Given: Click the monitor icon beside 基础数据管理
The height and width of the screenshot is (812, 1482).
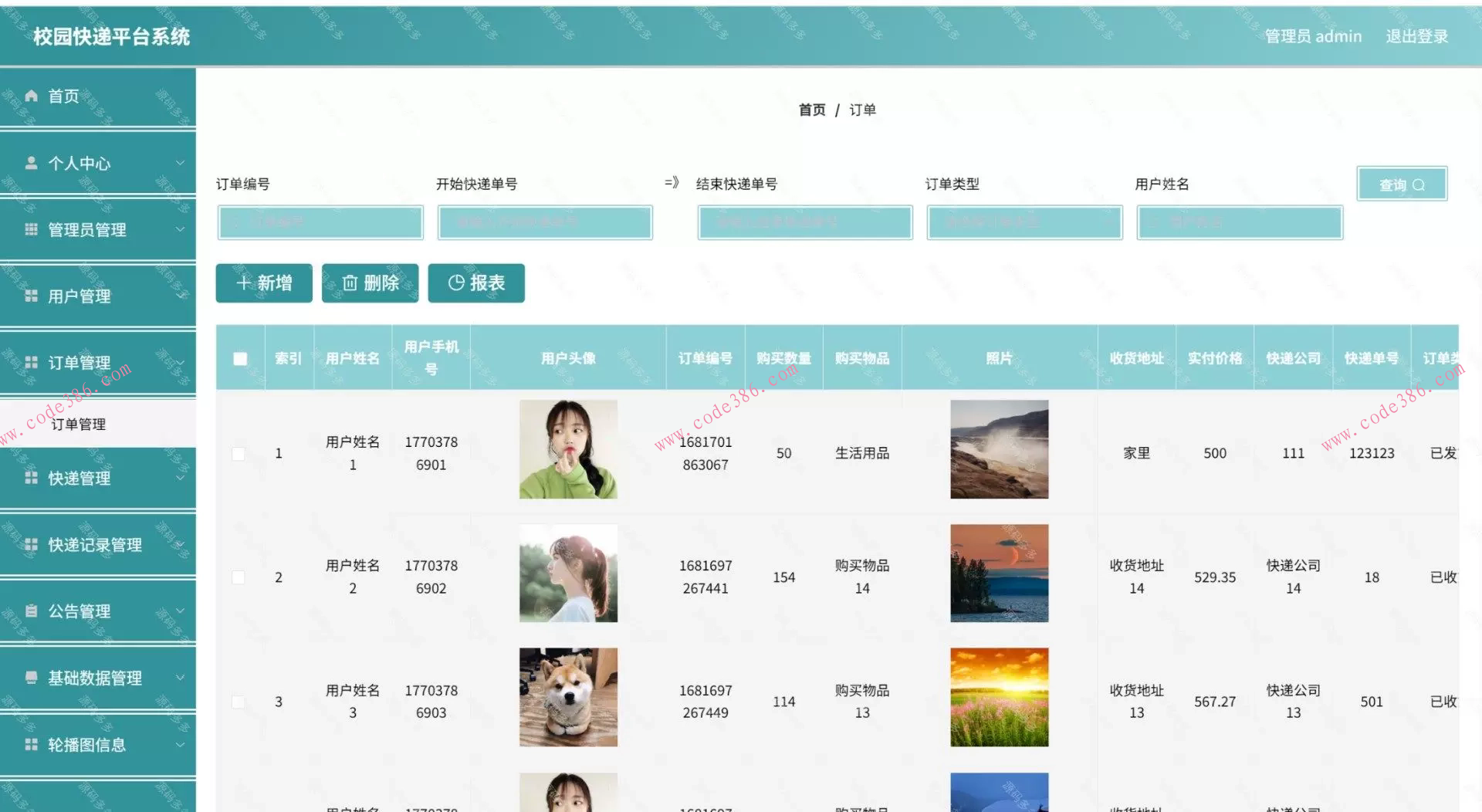Looking at the screenshot, I should click(x=31, y=678).
